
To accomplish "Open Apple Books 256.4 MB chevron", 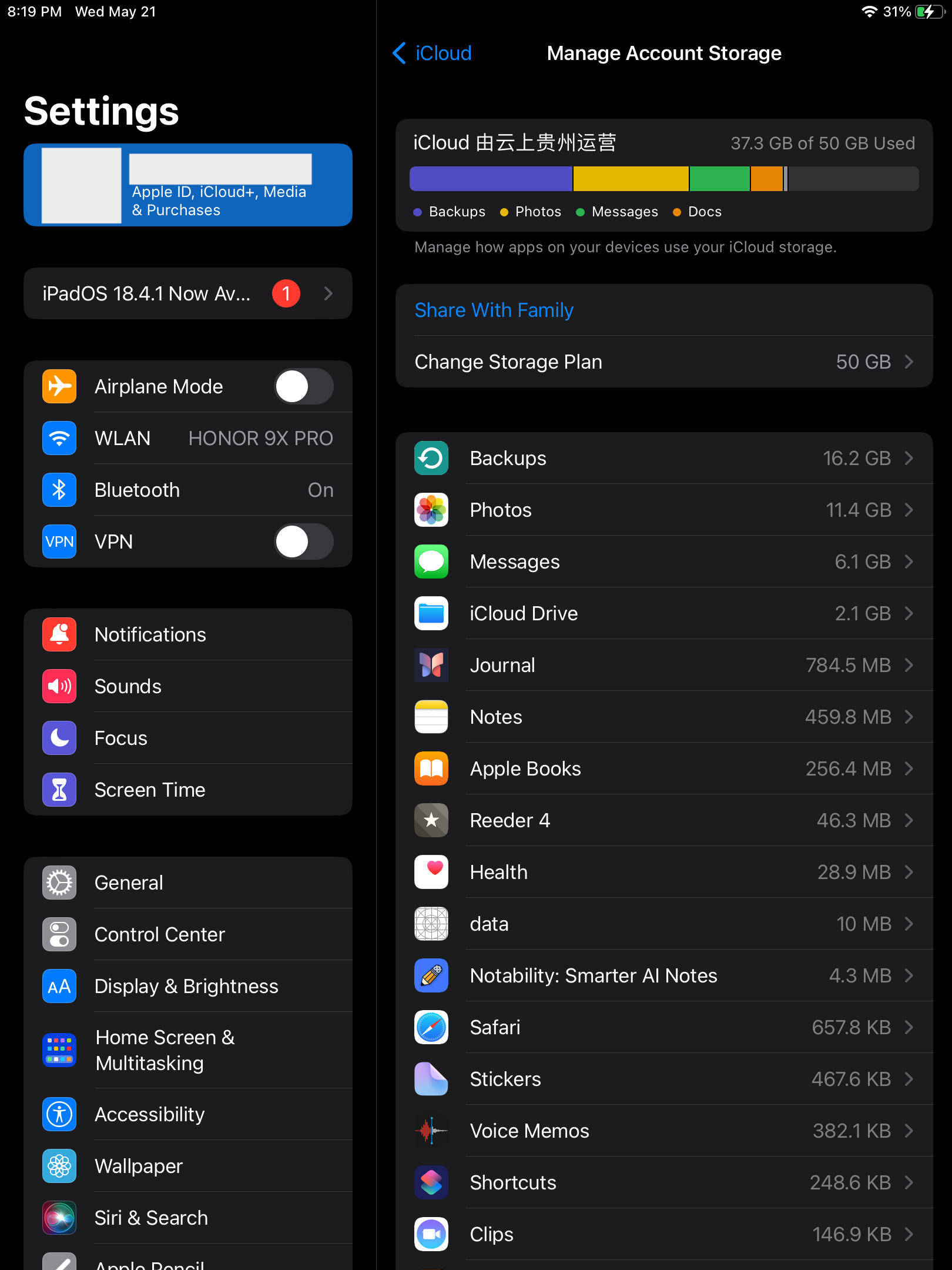I will pos(909,768).
